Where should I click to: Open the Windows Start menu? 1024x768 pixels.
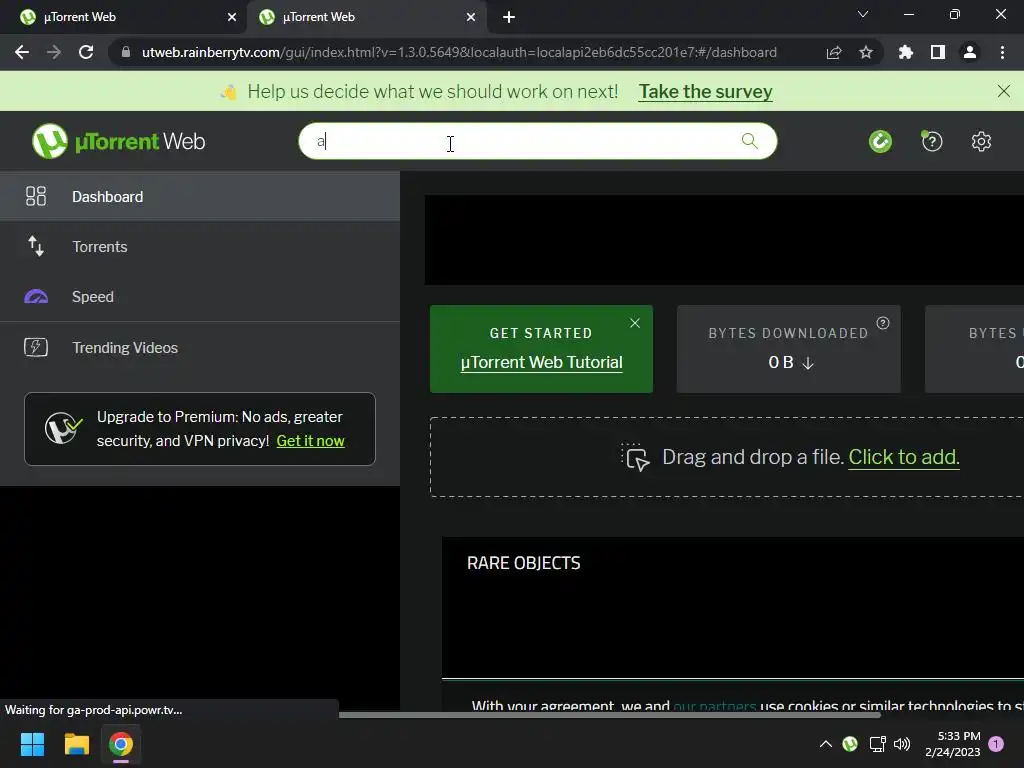point(32,744)
